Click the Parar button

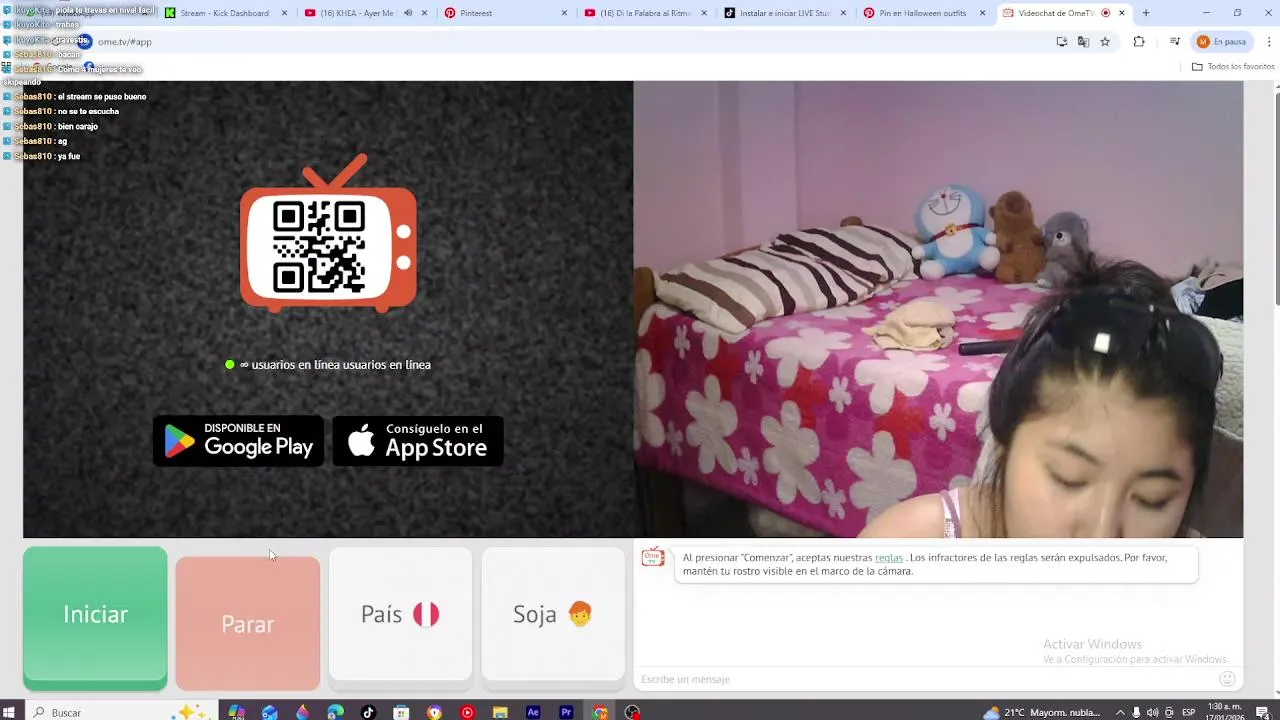point(248,623)
